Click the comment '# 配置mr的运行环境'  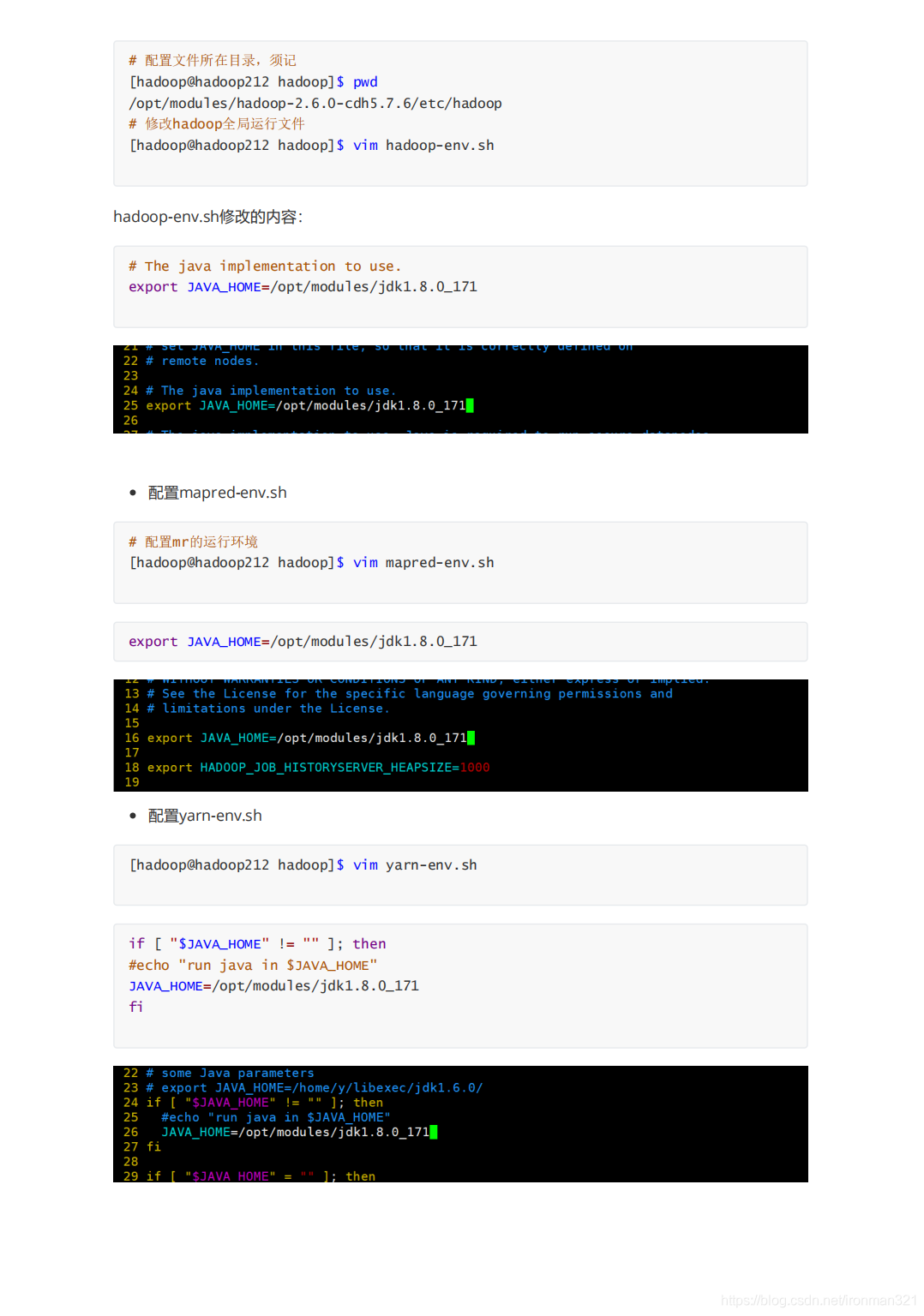pyautogui.click(x=193, y=542)
